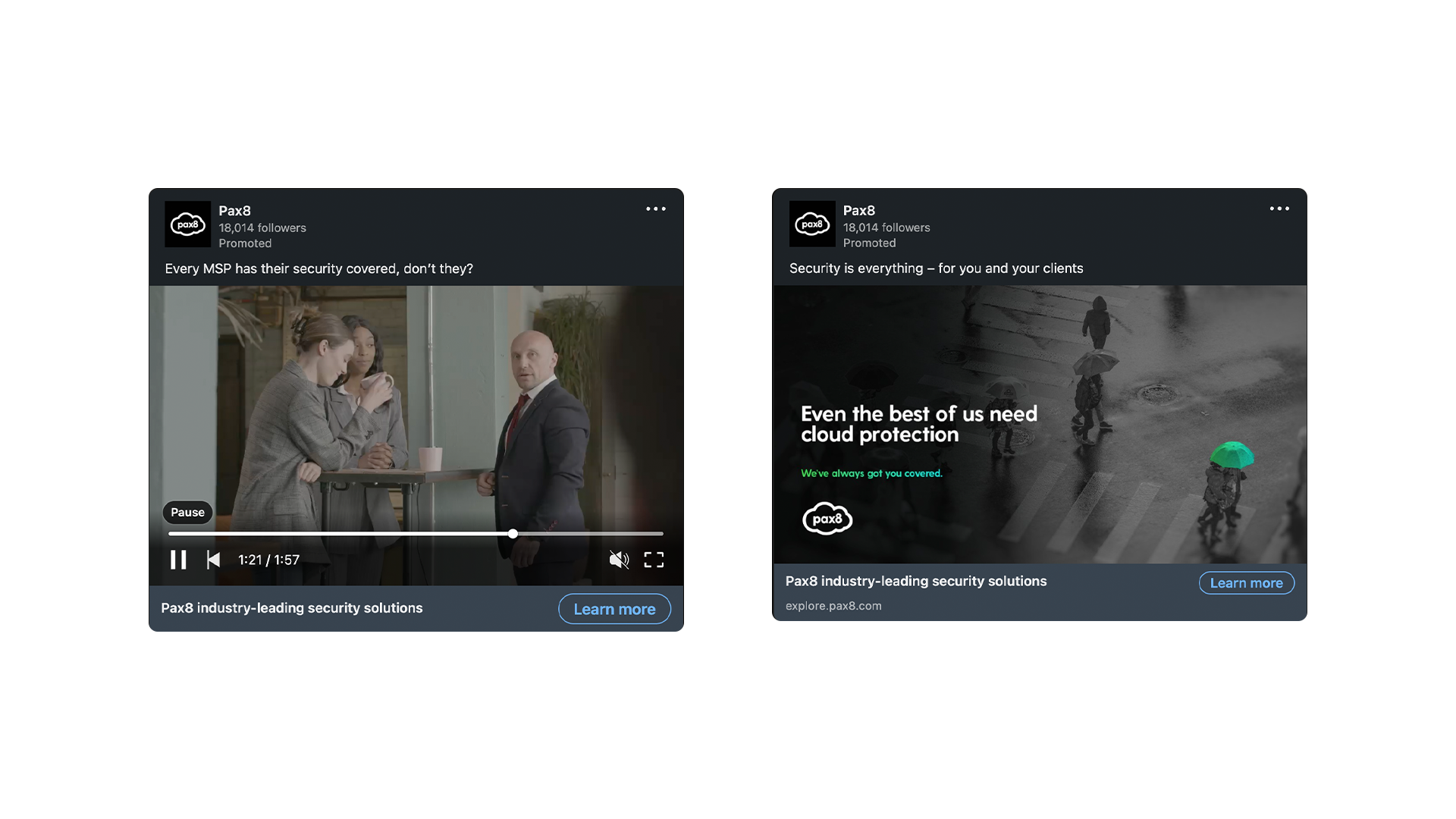Open three-dot menu on the right Pax8 post
Viewport: 1456px width, 819px height.
[1279, 209]
